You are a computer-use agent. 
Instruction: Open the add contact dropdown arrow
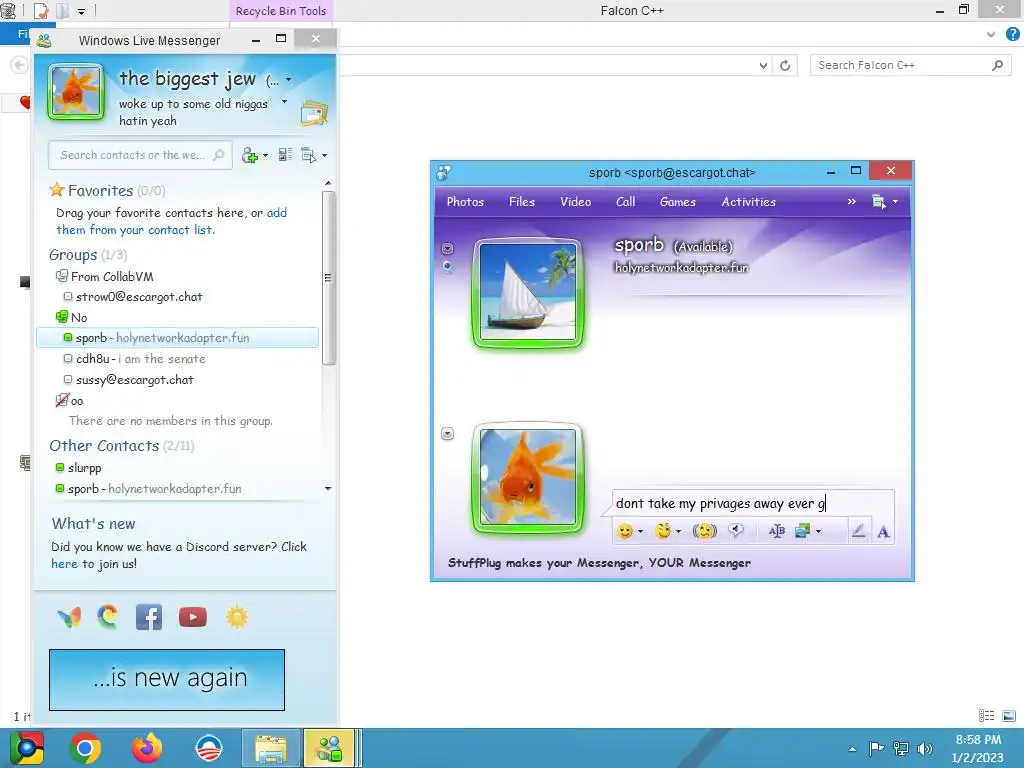(265, 155)
